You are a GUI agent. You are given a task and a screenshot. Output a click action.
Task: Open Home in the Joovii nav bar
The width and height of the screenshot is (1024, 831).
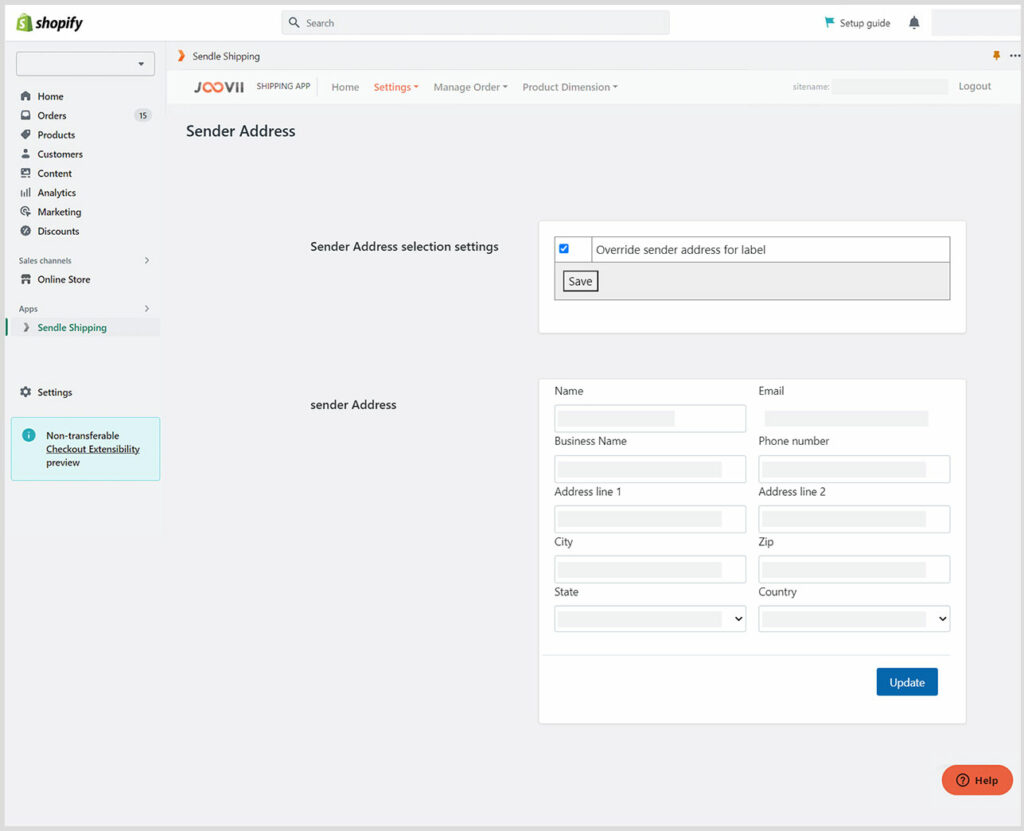coord(345,87)
